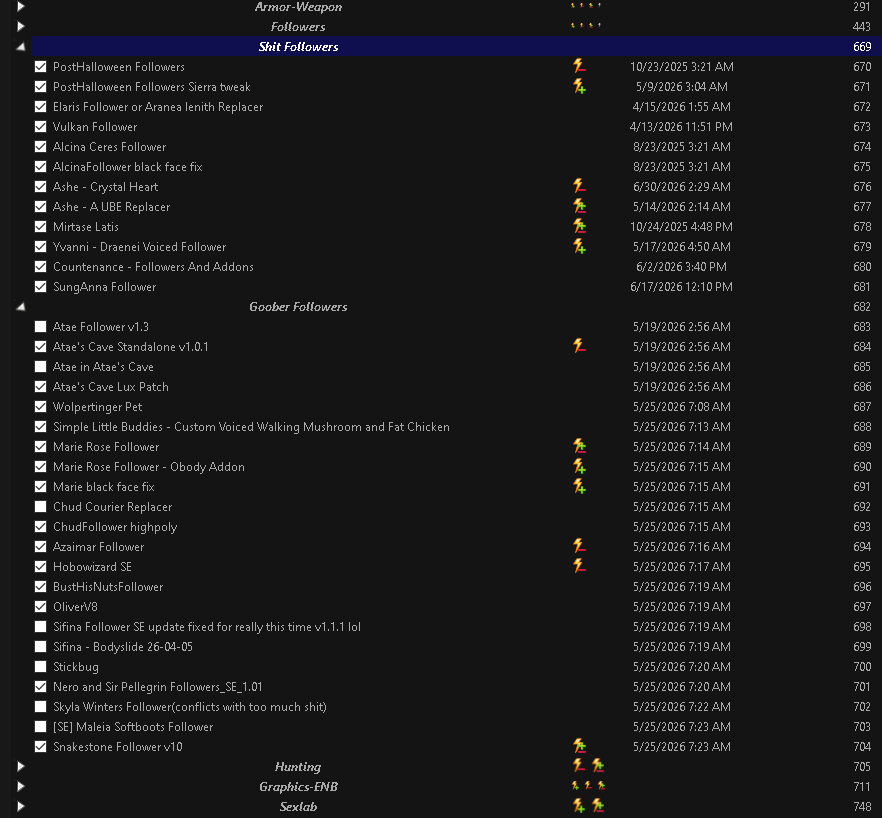882x818 pixels.
Task: Click conflict icon on Azaimar Follower row
Action: 579,546
